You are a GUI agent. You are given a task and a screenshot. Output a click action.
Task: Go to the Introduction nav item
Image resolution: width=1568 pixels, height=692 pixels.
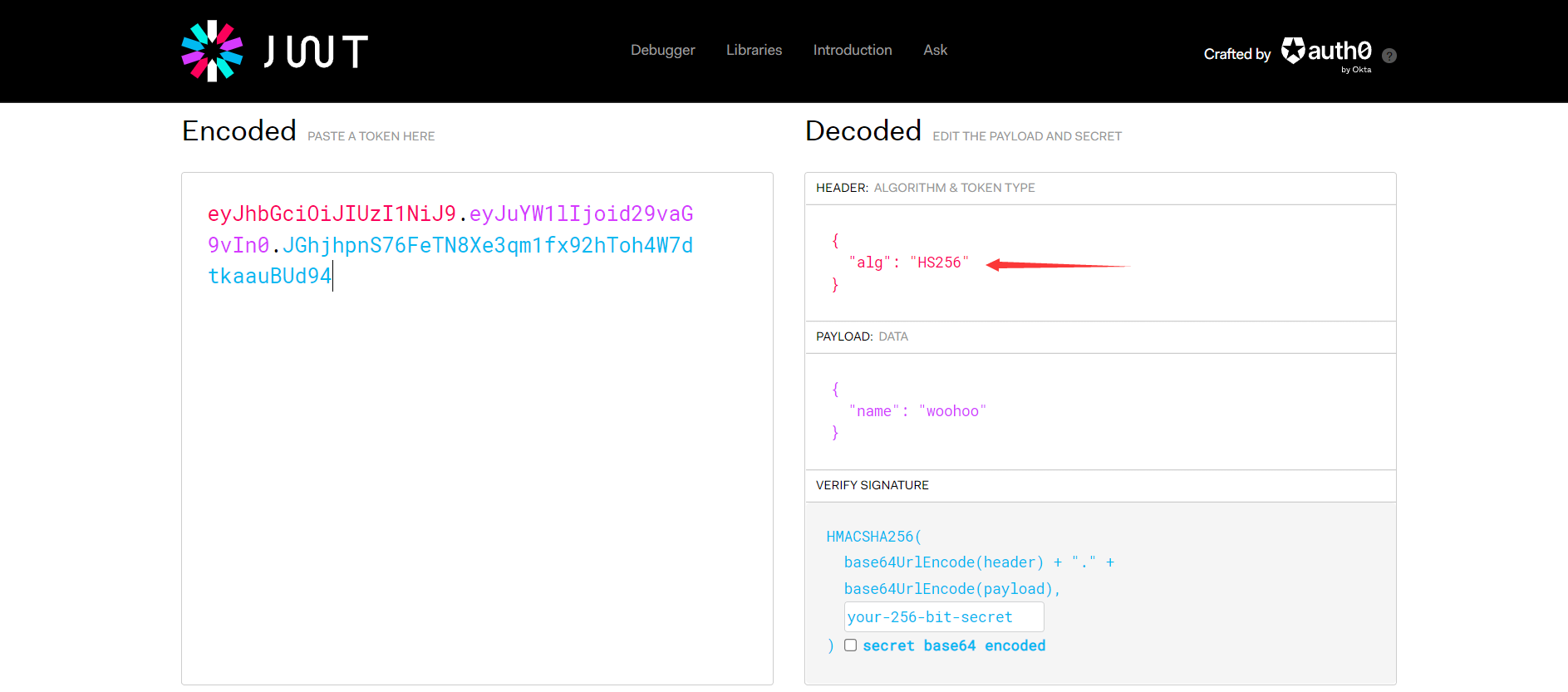tap(853, 50)
